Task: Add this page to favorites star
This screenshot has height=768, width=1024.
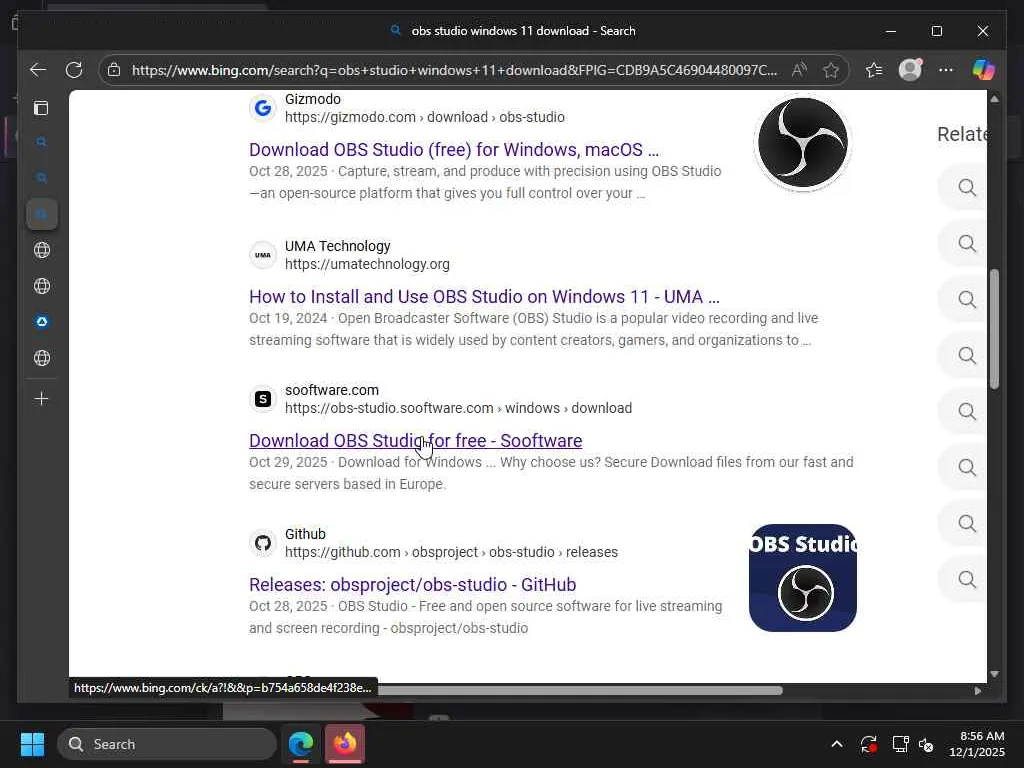Action: click(831, 70)
